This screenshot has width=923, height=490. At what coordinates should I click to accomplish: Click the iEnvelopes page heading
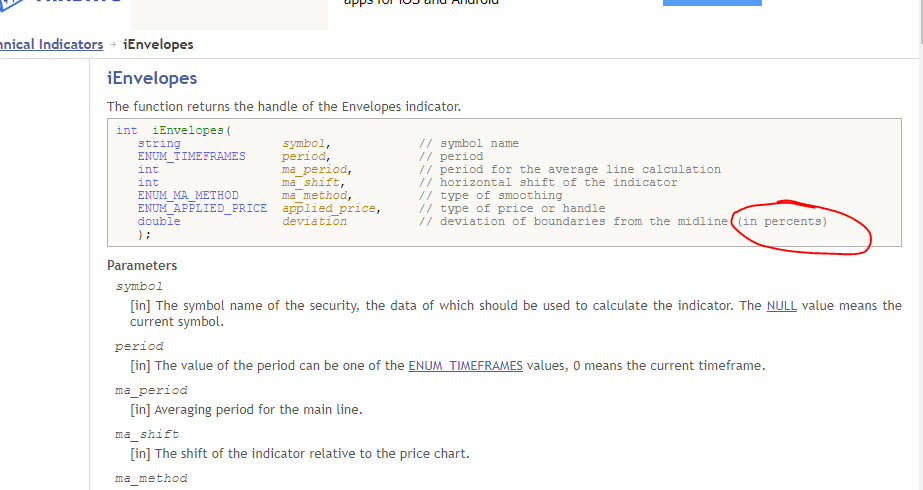(x=152, y=78)
